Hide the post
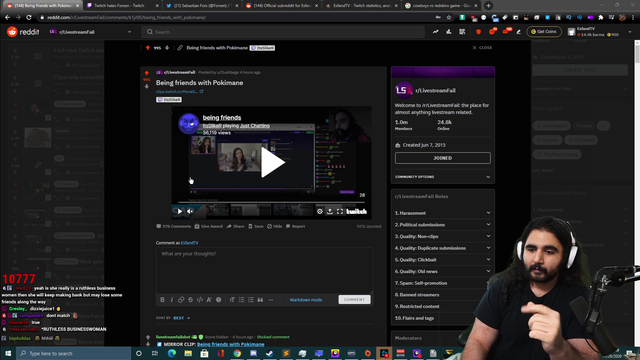Image resolution: width=640 pixels, height=360 pixels. click(x=275, y=226)
